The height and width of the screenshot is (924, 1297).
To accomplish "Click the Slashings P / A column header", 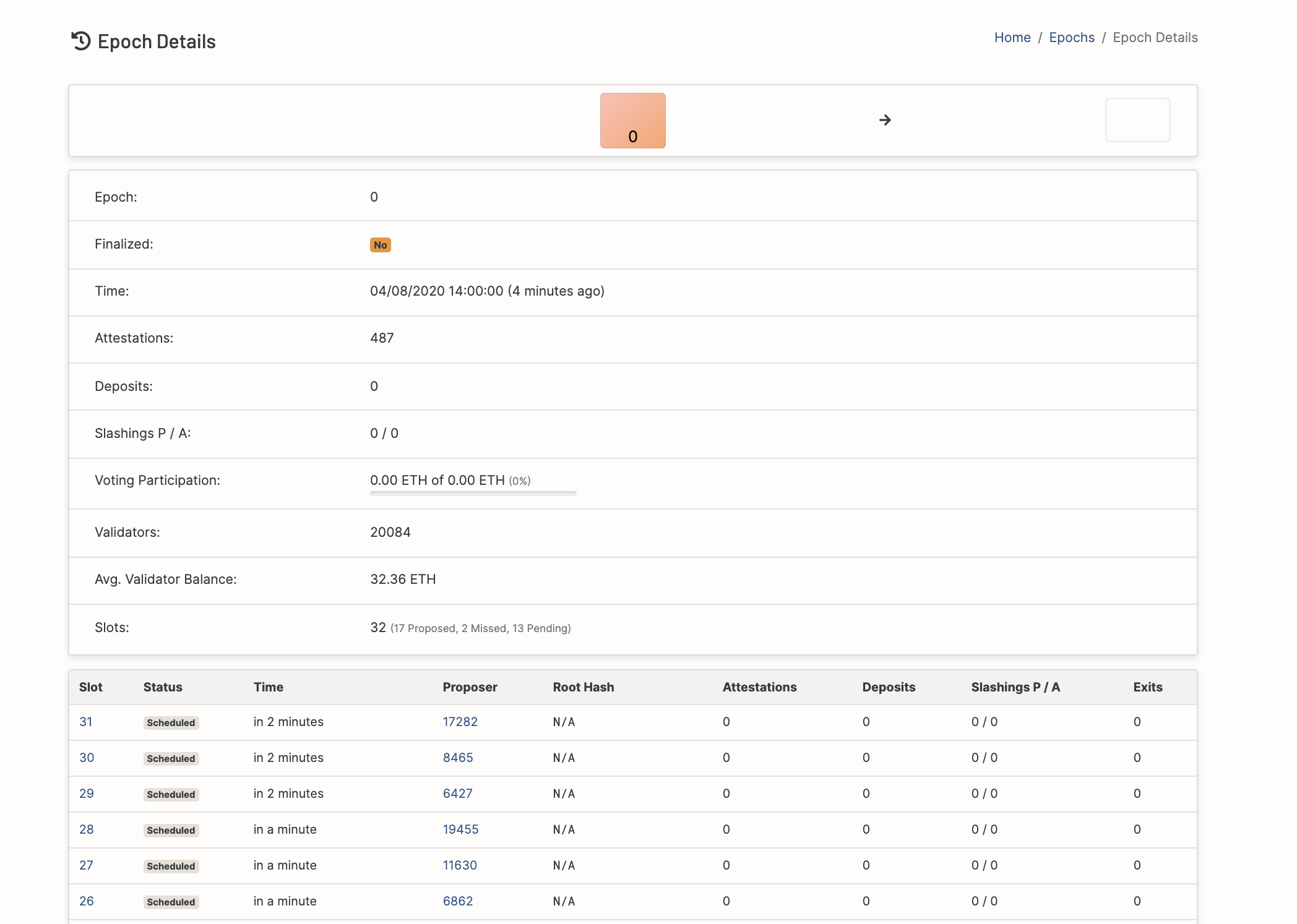I will coord(1015,687).
